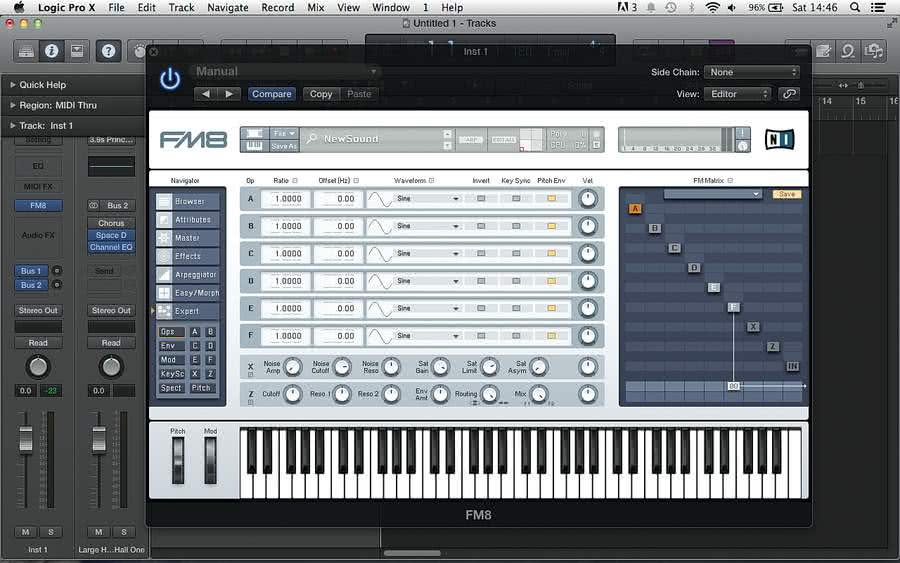Expand the Track: Inst 1 section

coord(13,126)
